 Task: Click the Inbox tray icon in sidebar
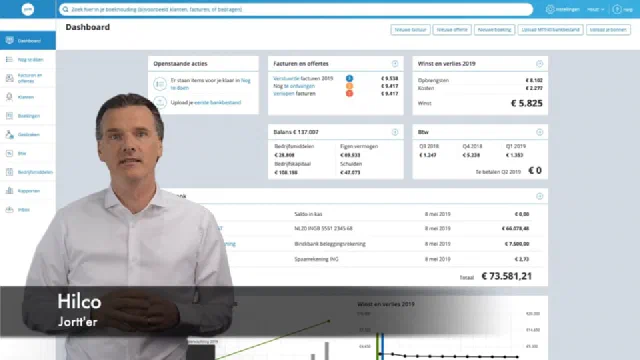coord(9,209)
